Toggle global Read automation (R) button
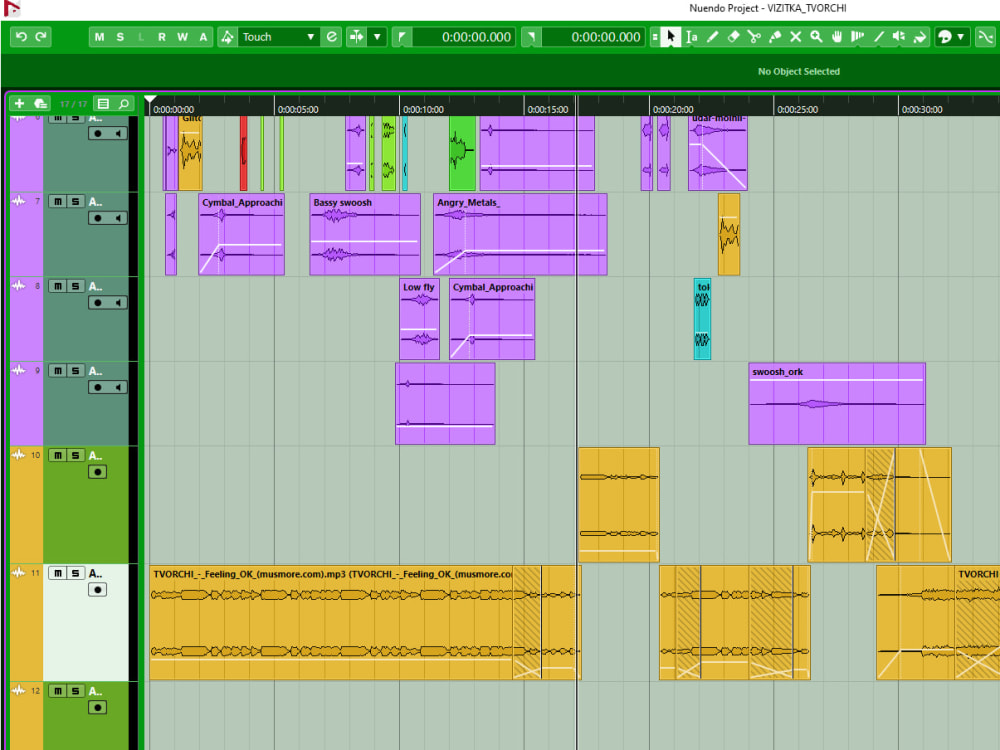1000x750 pixels. [x=161, y=37]
